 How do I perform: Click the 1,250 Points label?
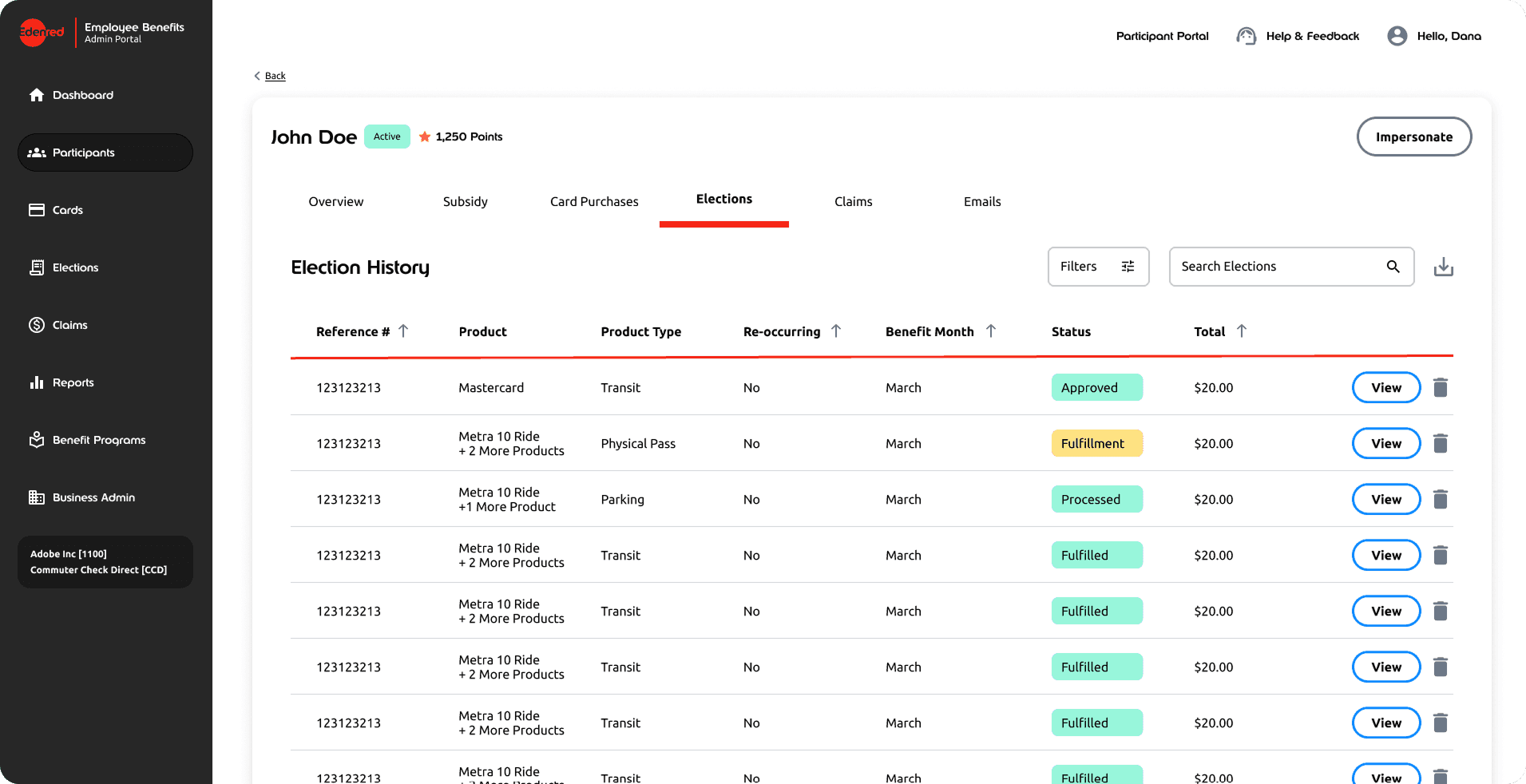[x=469, y=137]
